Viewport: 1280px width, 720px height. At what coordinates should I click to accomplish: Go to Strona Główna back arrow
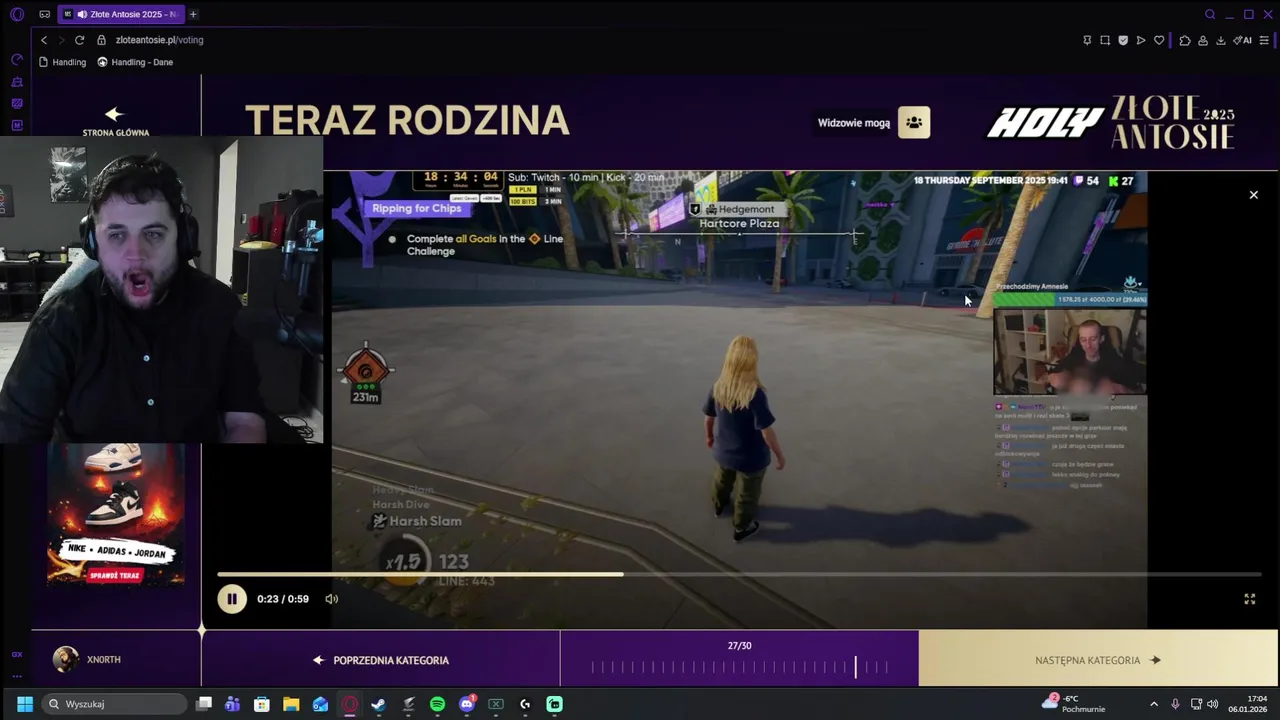tap(115, 121)
